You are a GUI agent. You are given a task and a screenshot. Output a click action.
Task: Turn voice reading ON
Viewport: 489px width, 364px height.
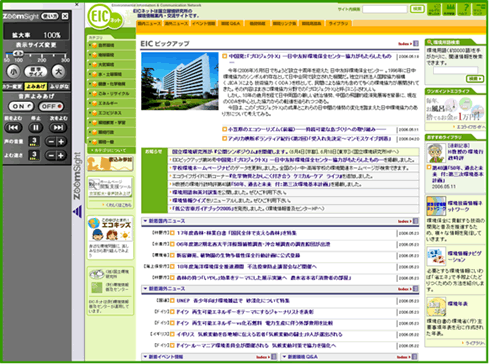click(21, 106)
